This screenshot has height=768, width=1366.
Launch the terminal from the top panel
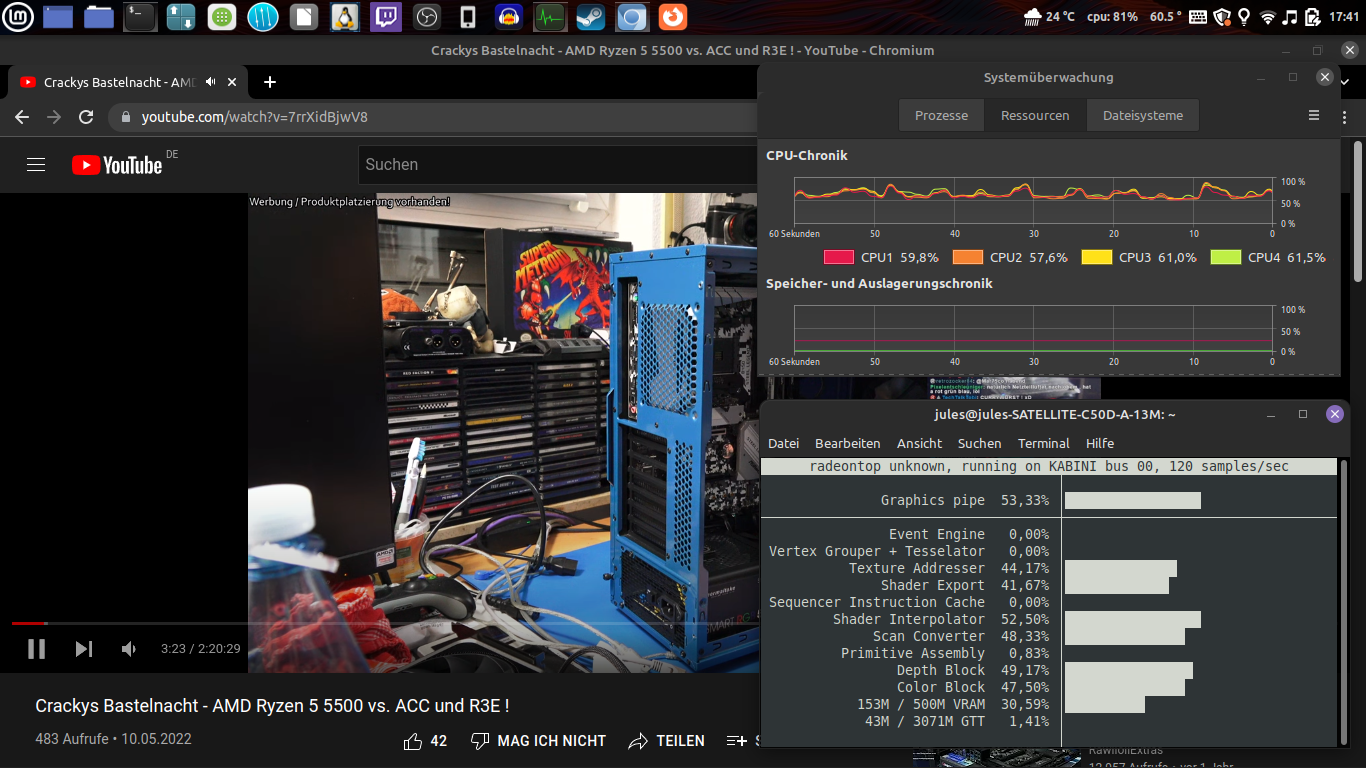(x=140, y=16)
